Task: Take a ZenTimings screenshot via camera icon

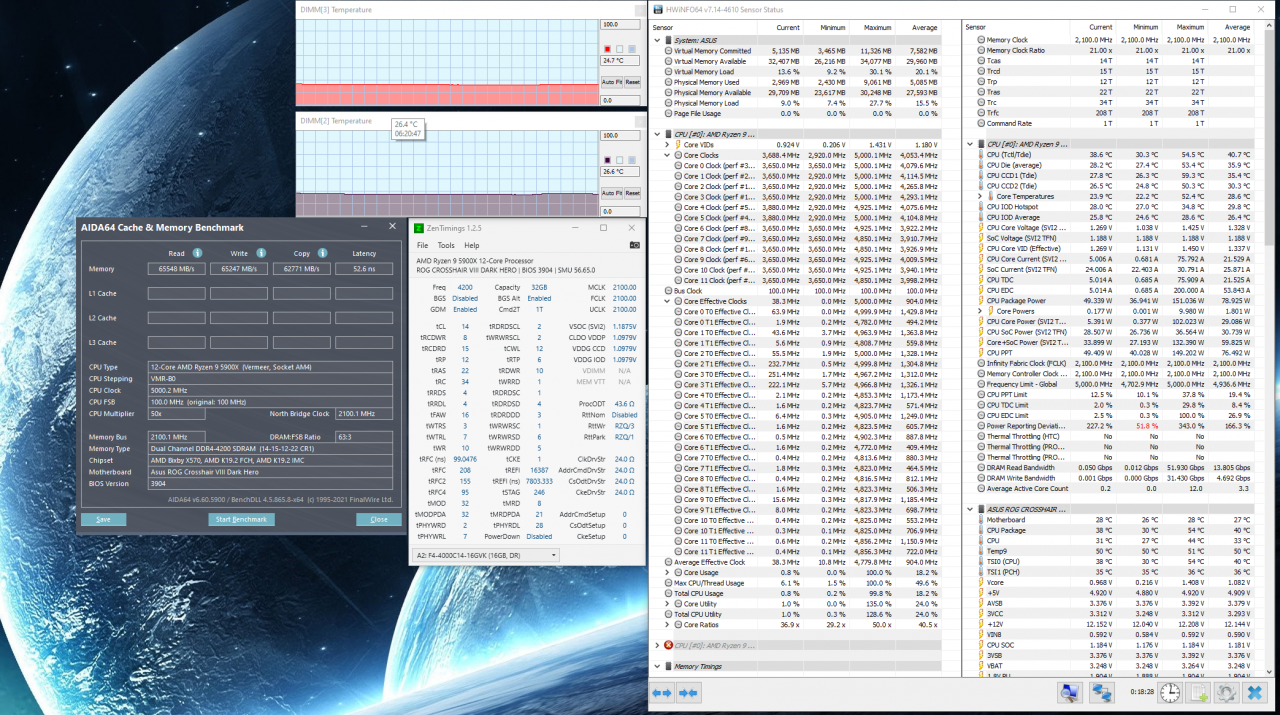Action: (634, 245)
